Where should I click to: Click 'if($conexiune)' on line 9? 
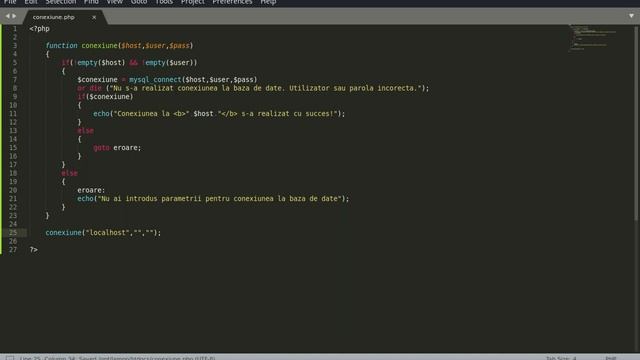tap(105, 97)
